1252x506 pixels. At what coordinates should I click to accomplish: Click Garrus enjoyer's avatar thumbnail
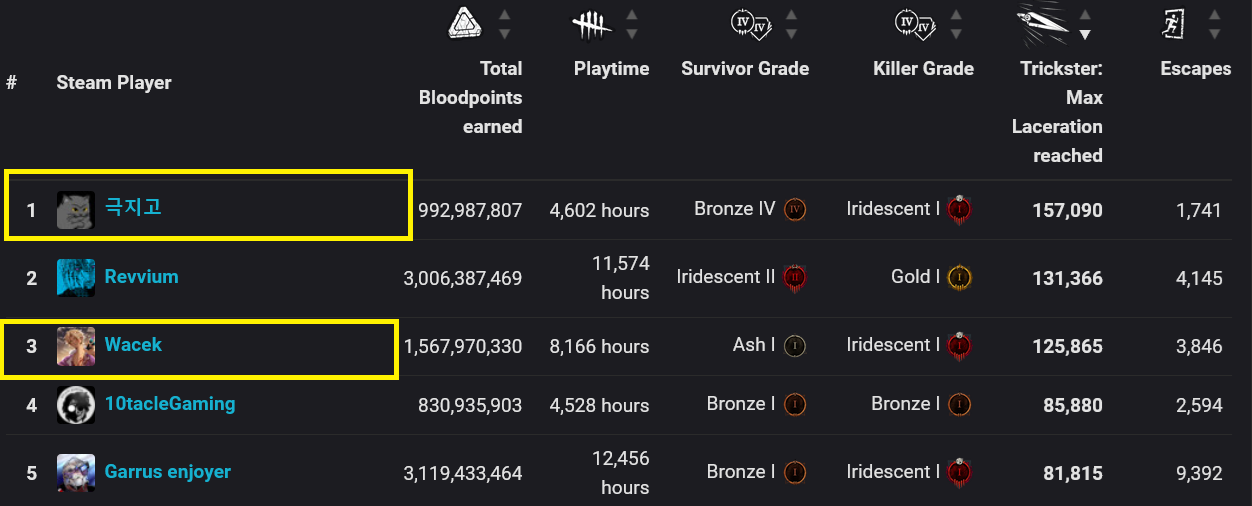click(76, 473)
